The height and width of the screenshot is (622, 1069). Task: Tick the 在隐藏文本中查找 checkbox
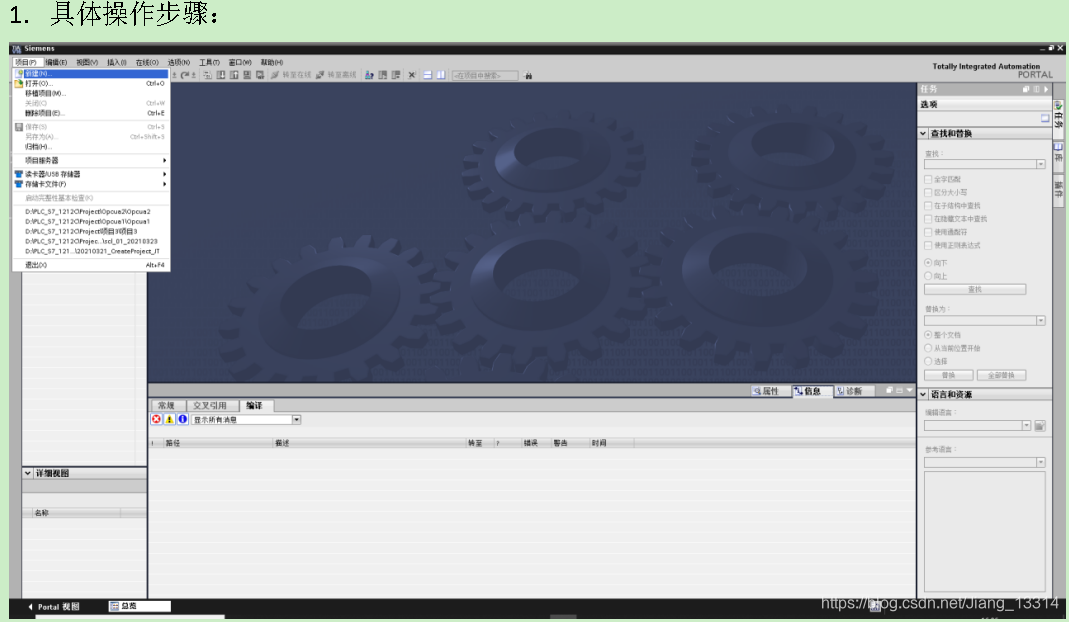pyautogui.click(x=928, y=219)
